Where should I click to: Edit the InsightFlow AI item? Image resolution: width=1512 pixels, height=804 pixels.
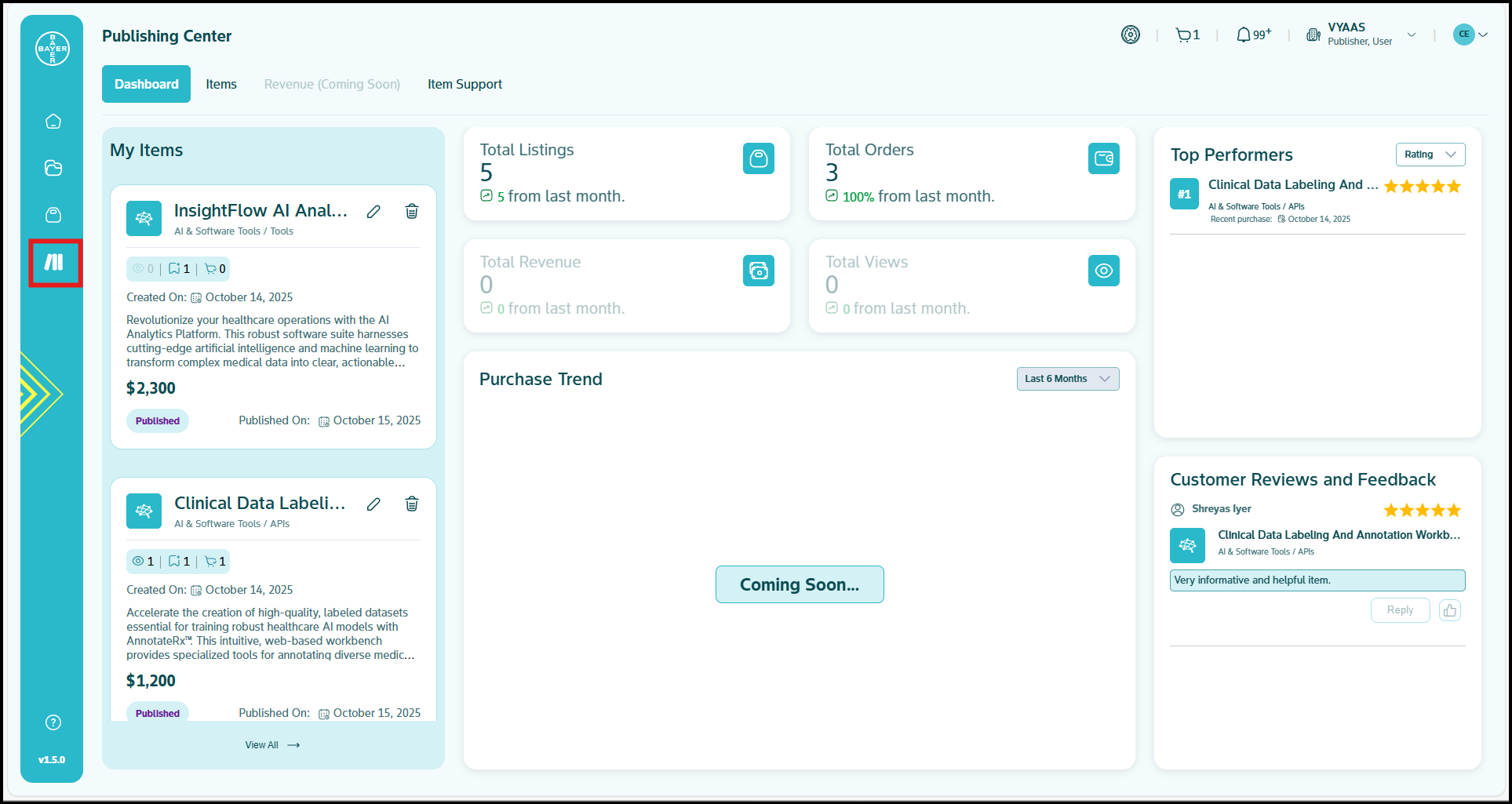[373, 212]
